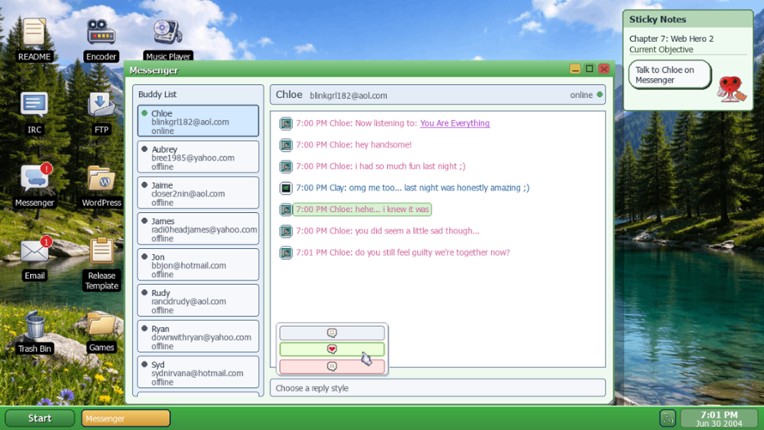Select Aubrey in the Buddy List

pyautogui.click(x=198, y=157)
